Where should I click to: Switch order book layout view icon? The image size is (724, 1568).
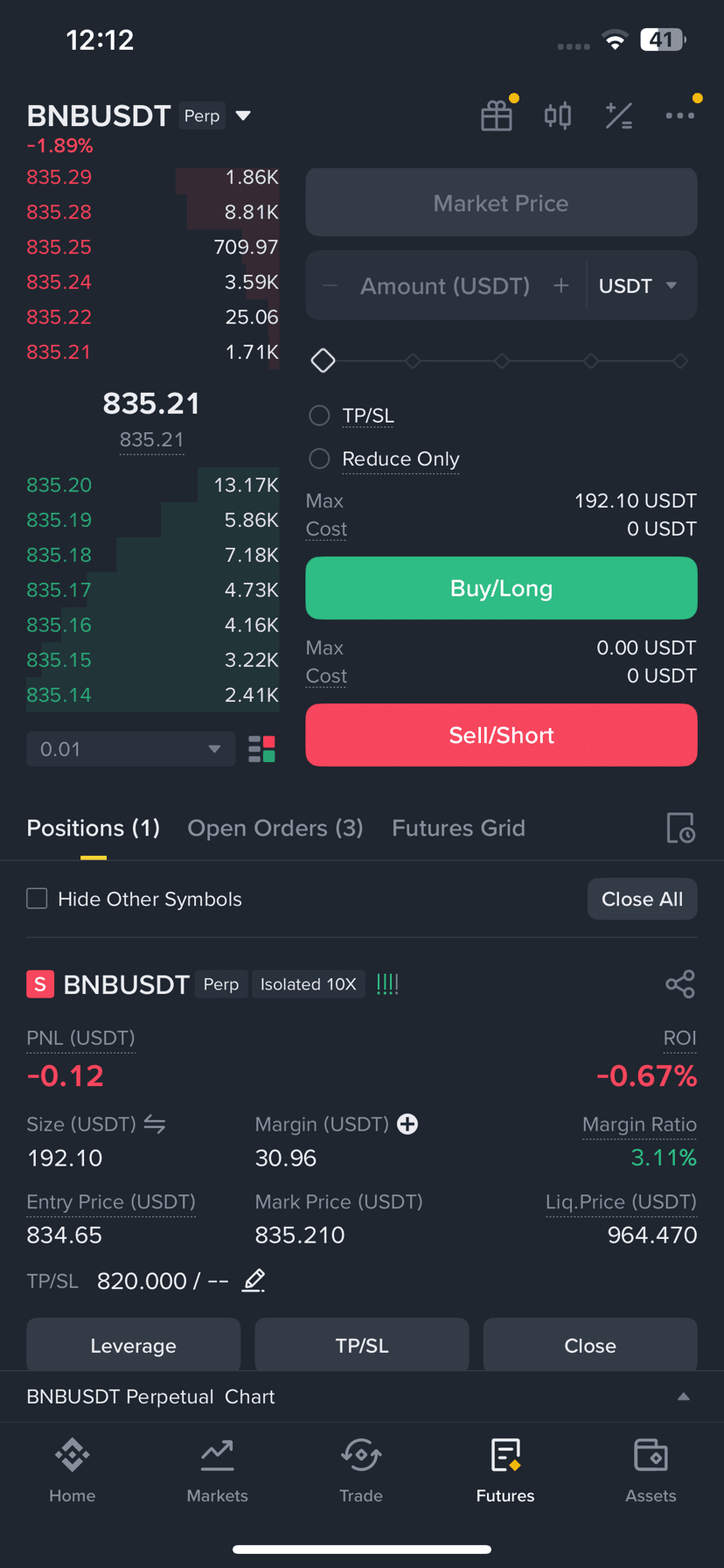point(261,749)
